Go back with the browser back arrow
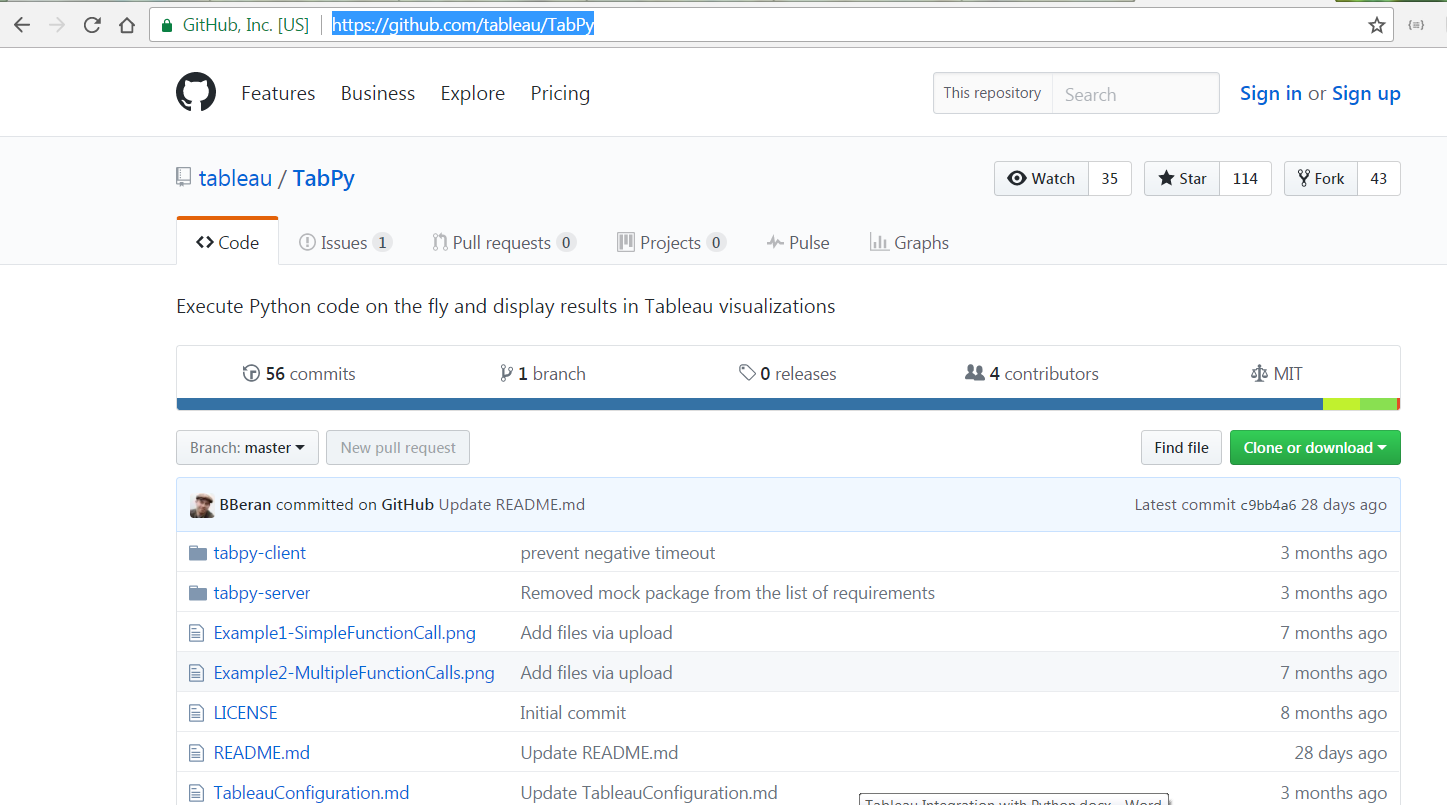This screenshot has height=805, width=1447. (22, 25)
